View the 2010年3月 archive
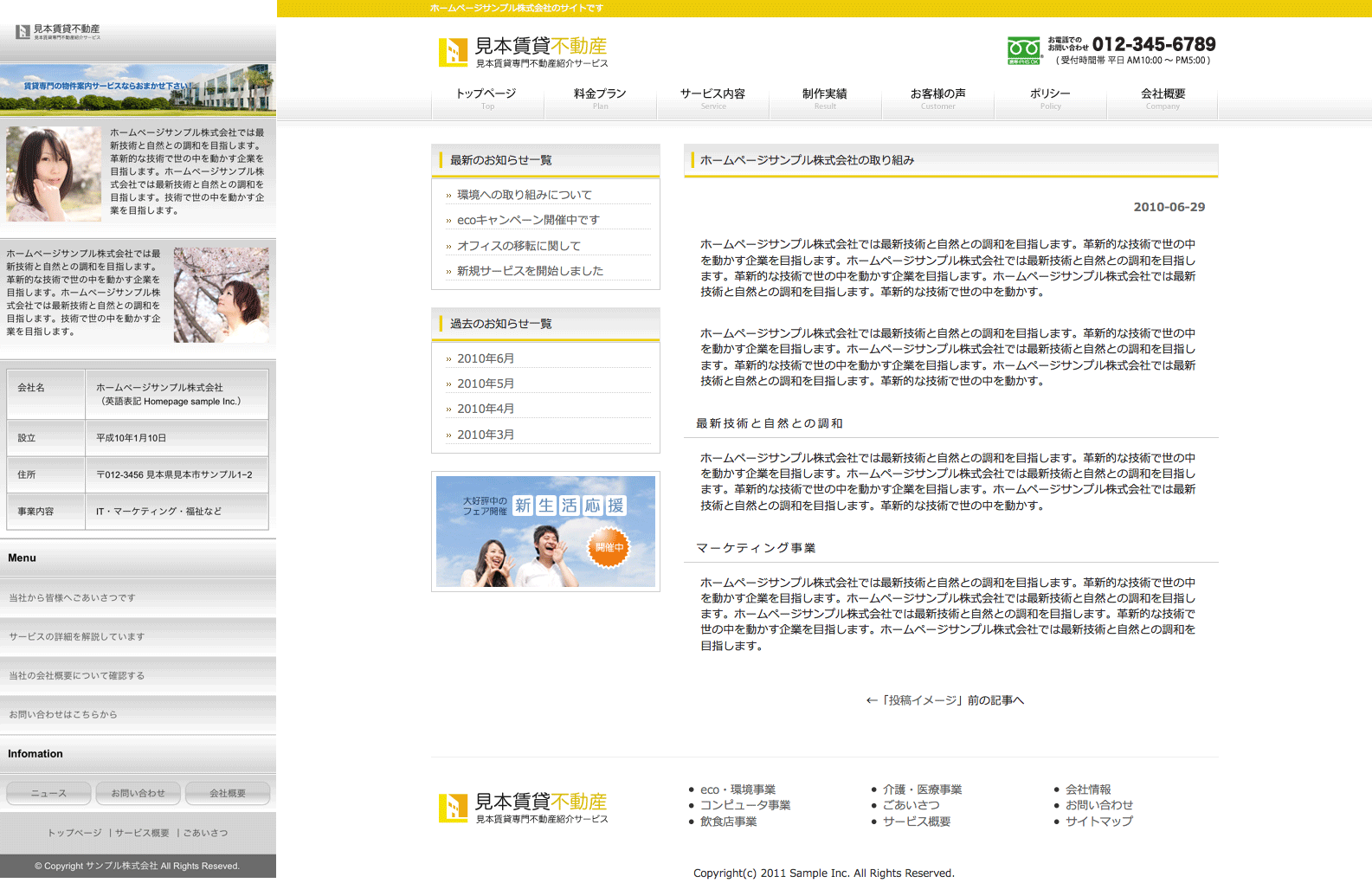The image size is (1372, 883). [486, 435]
